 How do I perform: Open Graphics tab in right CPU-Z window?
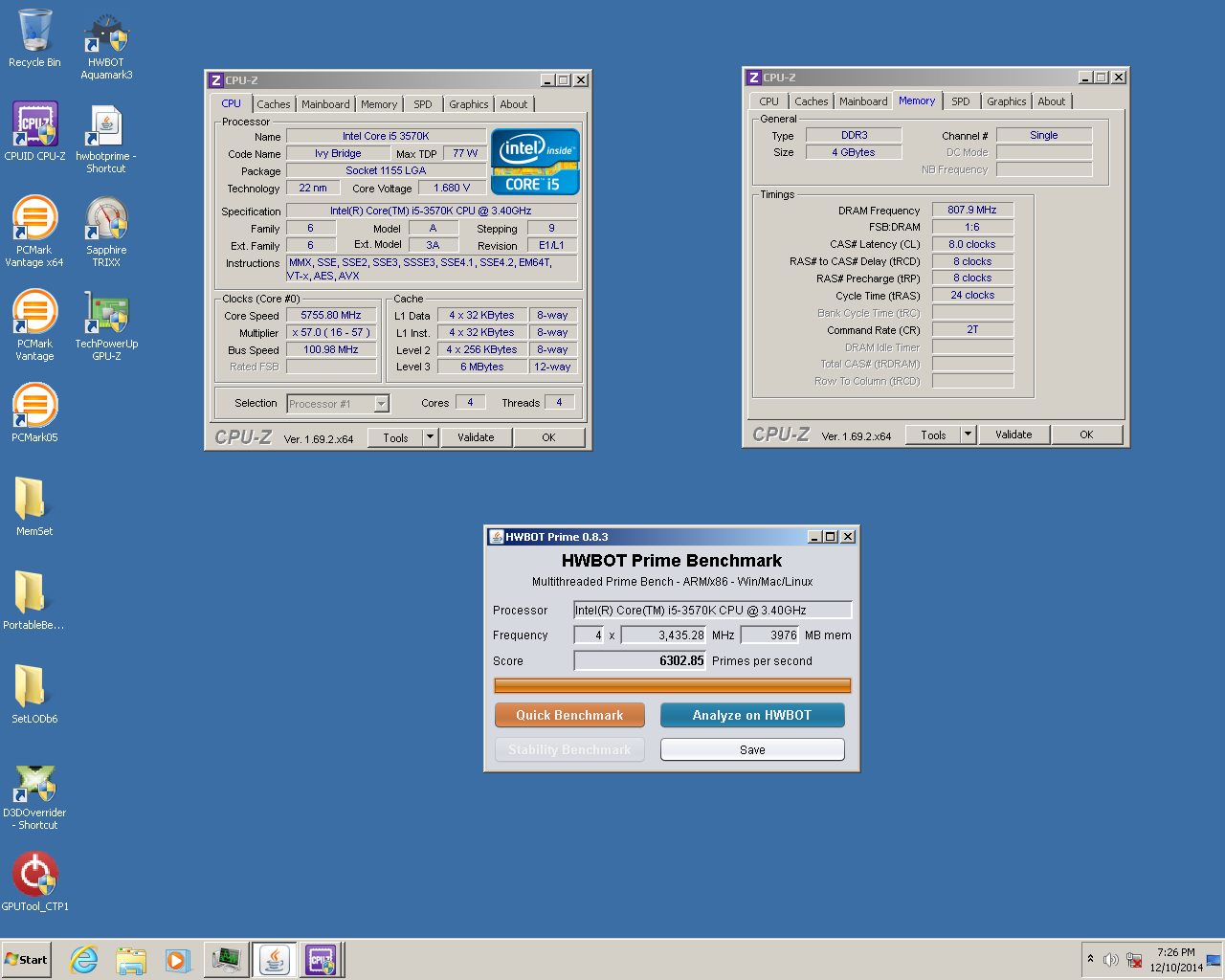point(1007,101)
